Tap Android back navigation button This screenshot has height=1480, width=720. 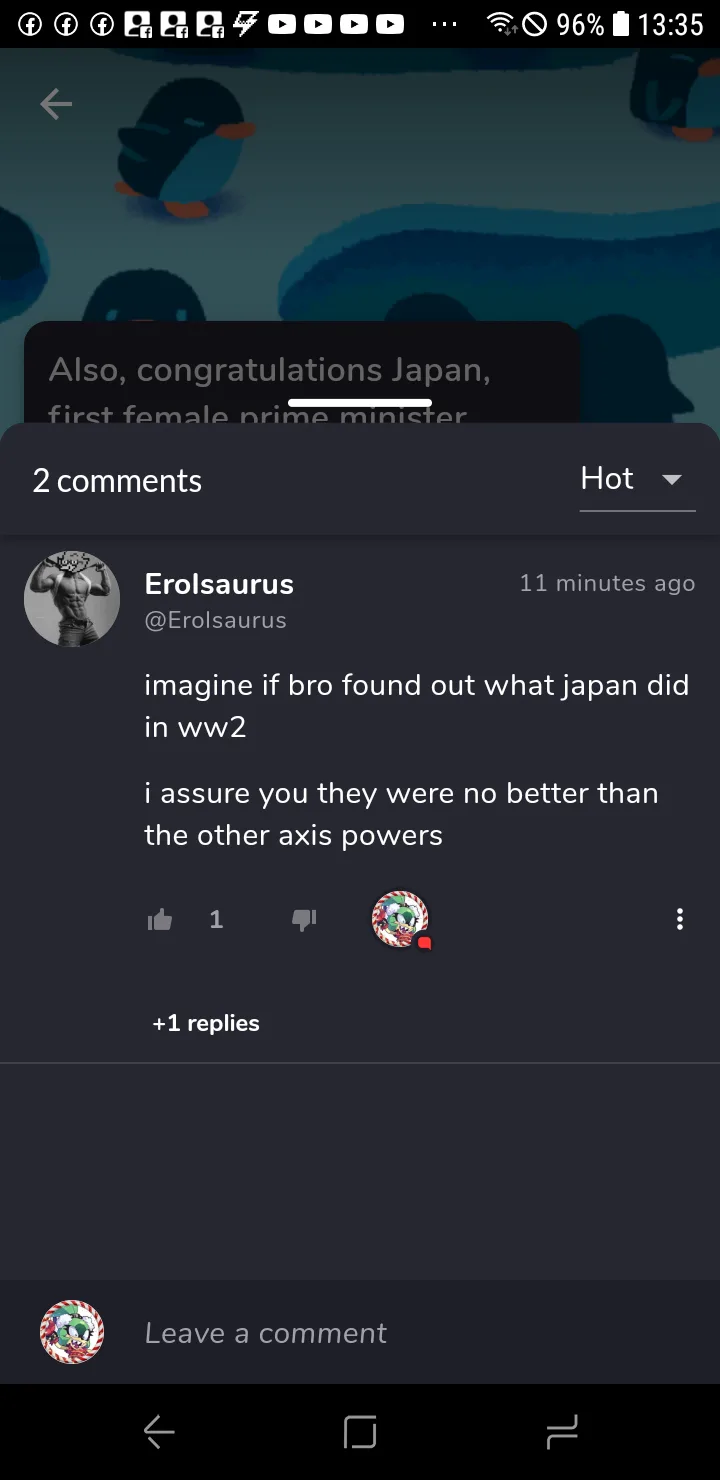click(x=159, y=1433)
